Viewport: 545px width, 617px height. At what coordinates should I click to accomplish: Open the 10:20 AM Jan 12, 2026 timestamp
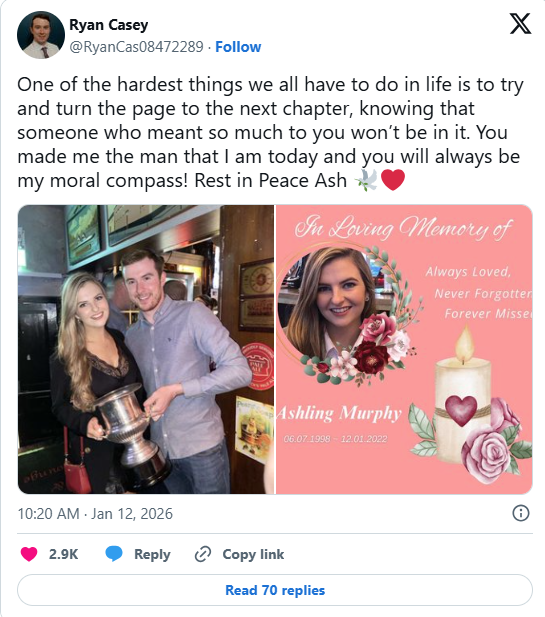[x=95, y=514]
